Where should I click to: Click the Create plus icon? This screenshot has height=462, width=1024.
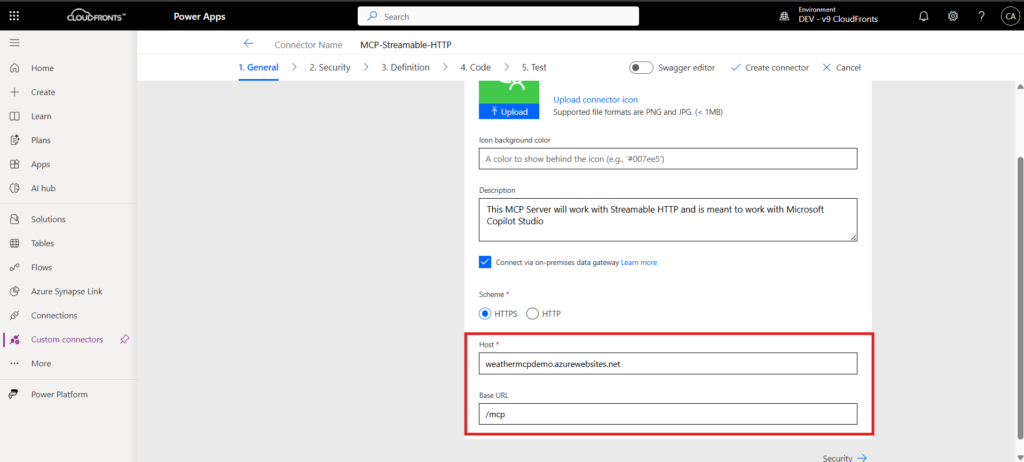tap(14, 92)
